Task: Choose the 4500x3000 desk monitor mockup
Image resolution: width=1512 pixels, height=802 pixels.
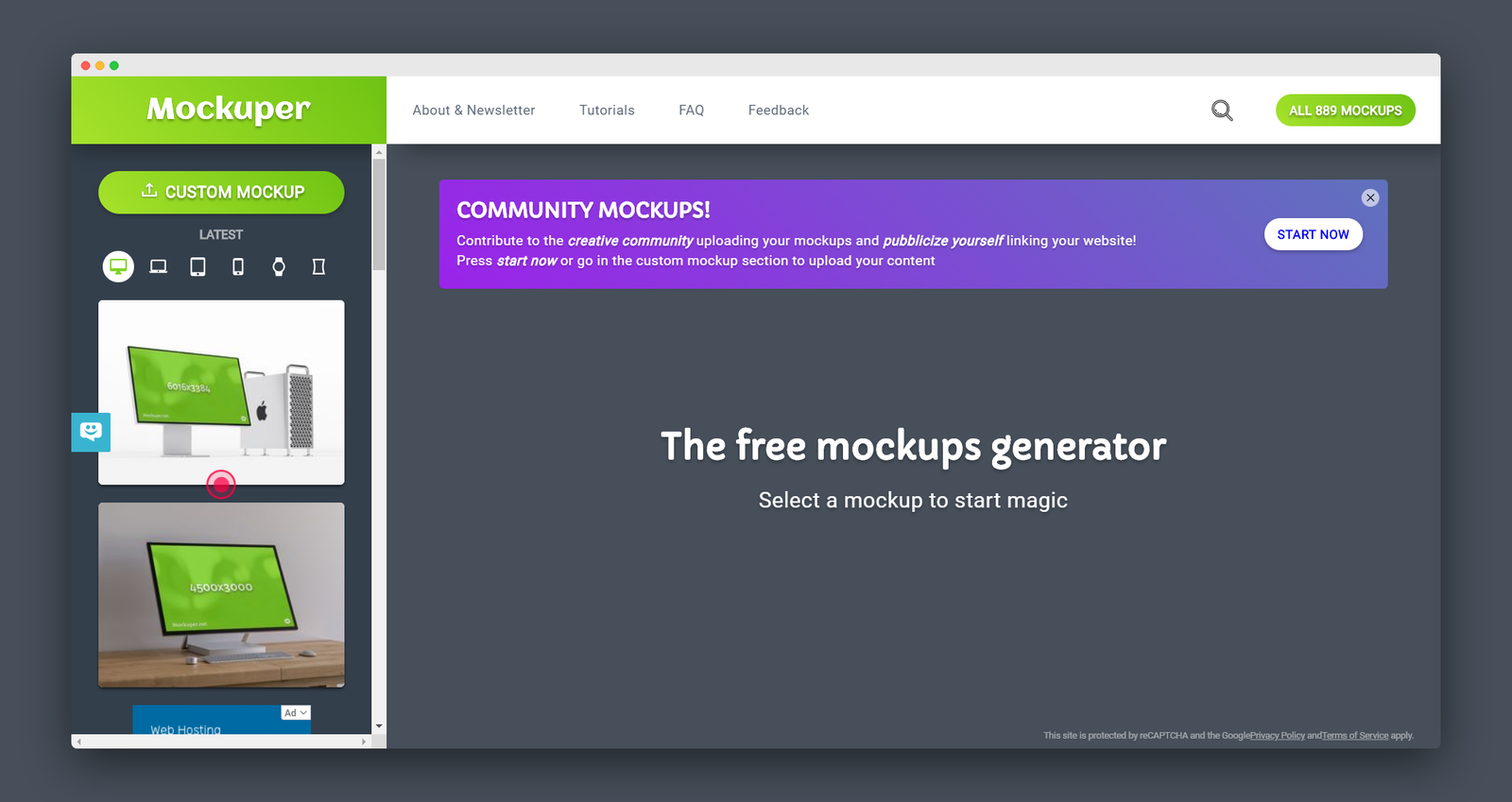Action: (221, 595)
